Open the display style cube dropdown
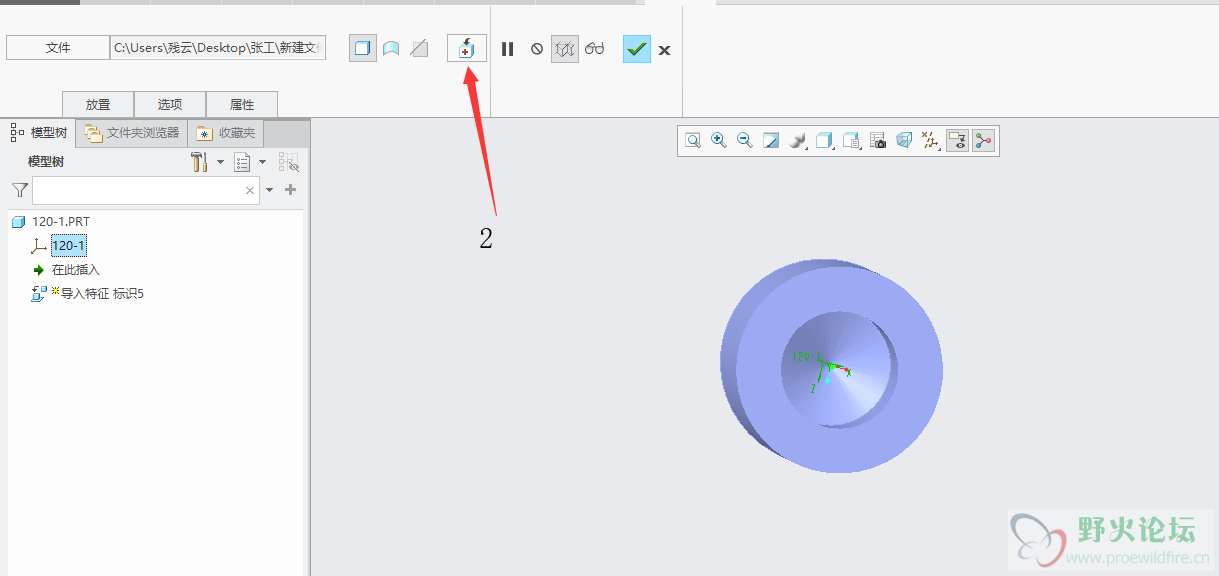Image resolution: width=1219 pixels, height=576 pixels. pyautogui.click(x=824, y=141)
